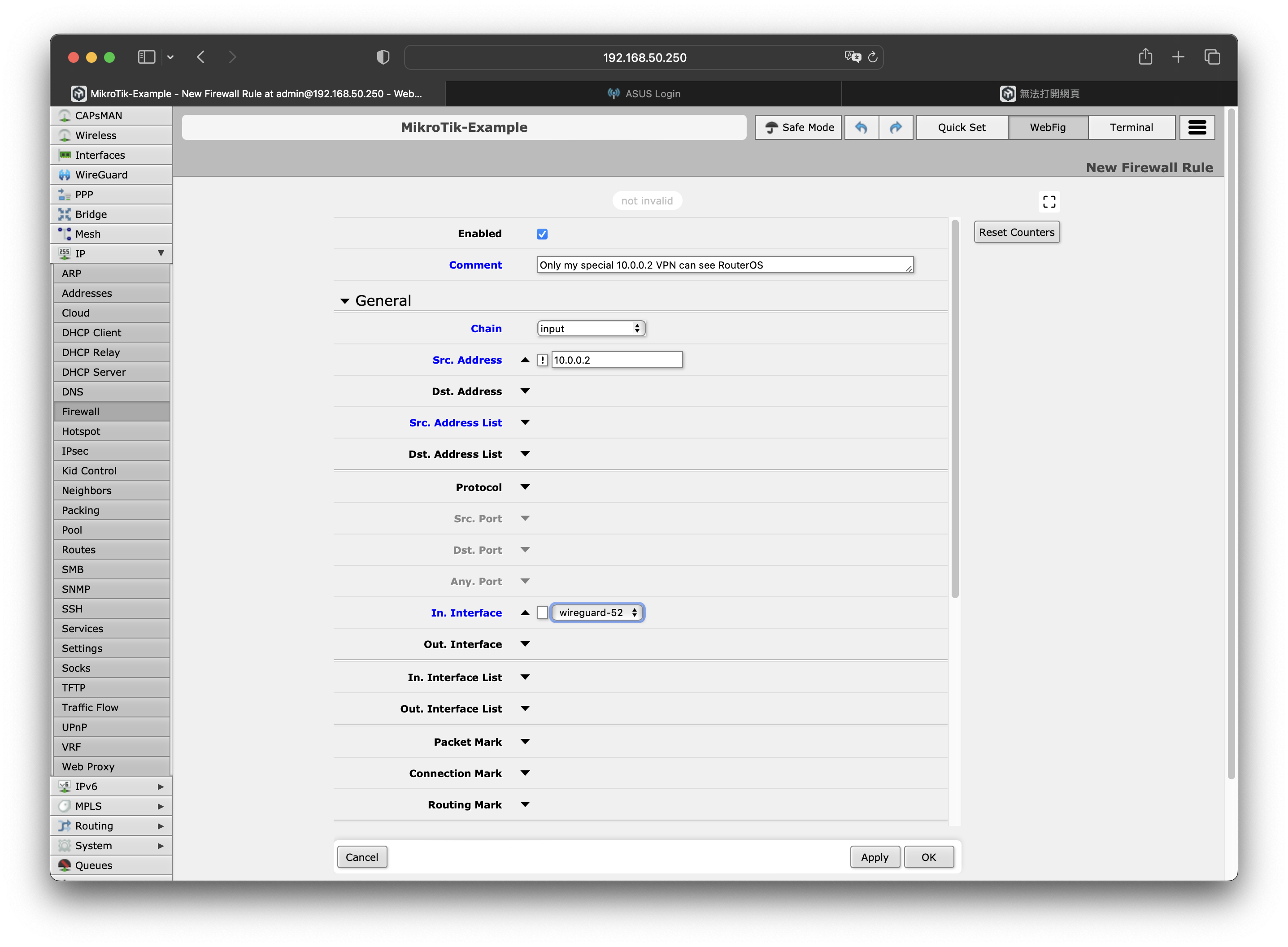1288x947 pixels.
Task: Switch to the Terminal tab
Action: 1131,127
